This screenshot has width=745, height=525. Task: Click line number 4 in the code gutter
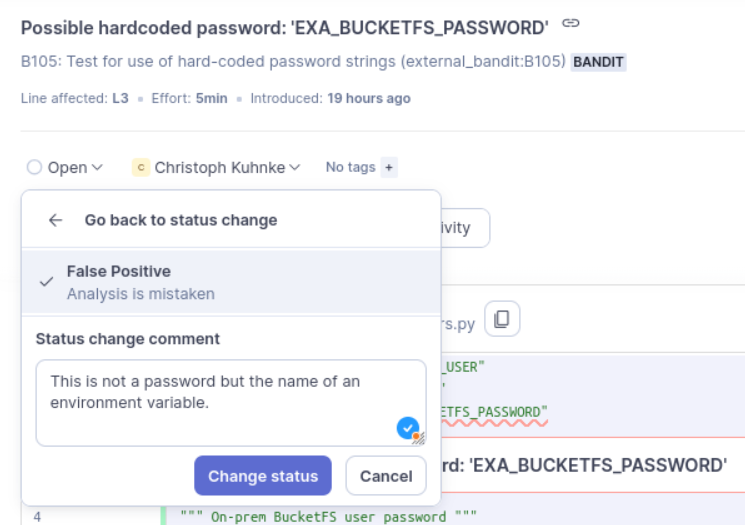pos(37,517)
